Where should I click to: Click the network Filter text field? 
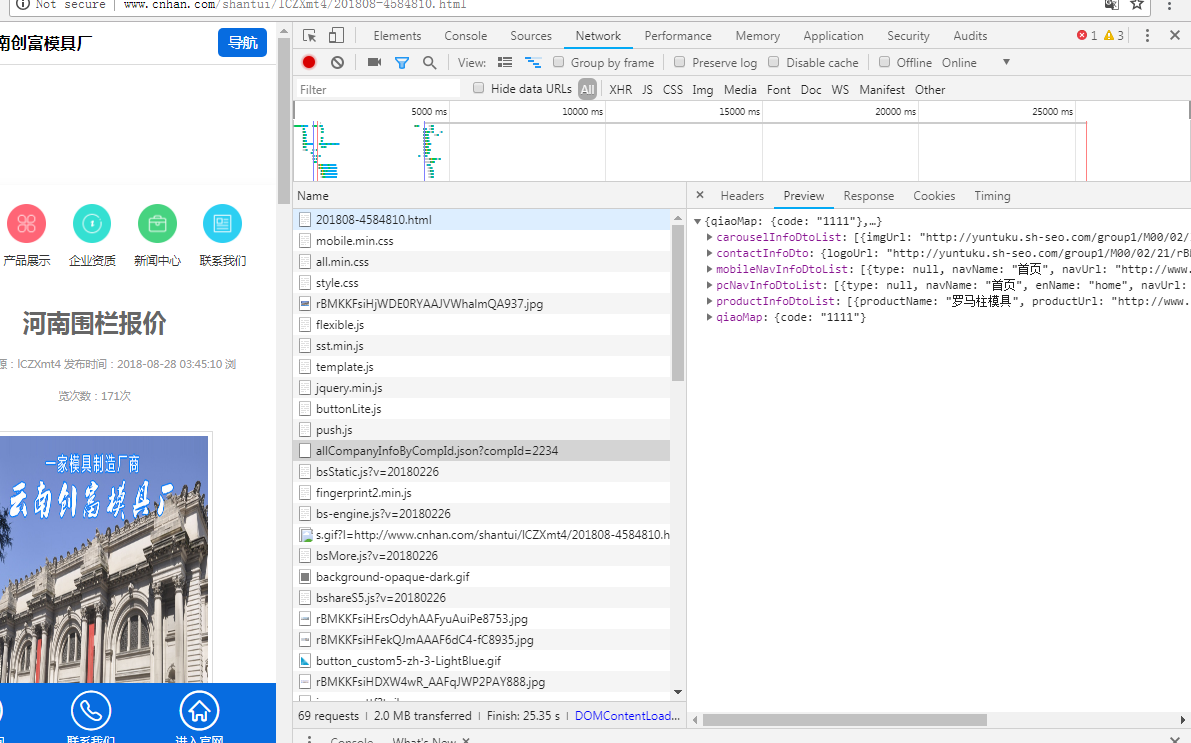tap(378, 90)
